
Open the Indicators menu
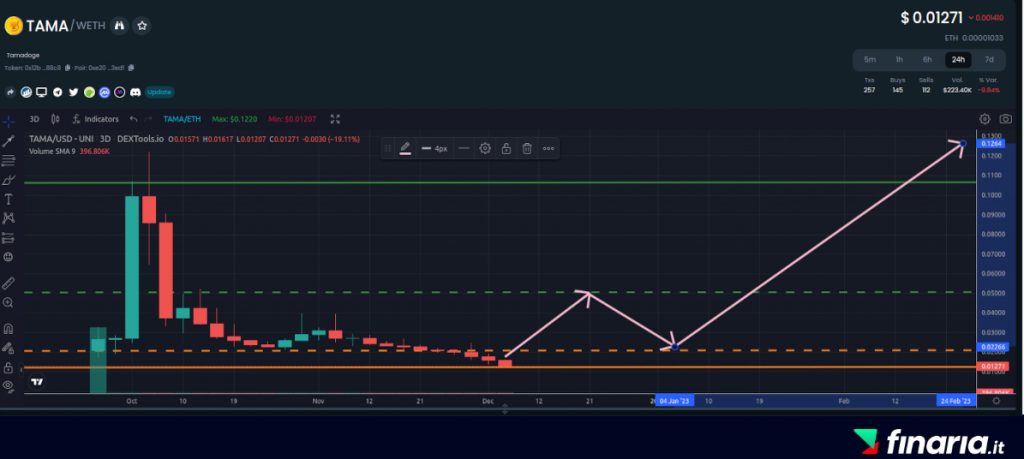pyautogui.click(x=96, y=119)
